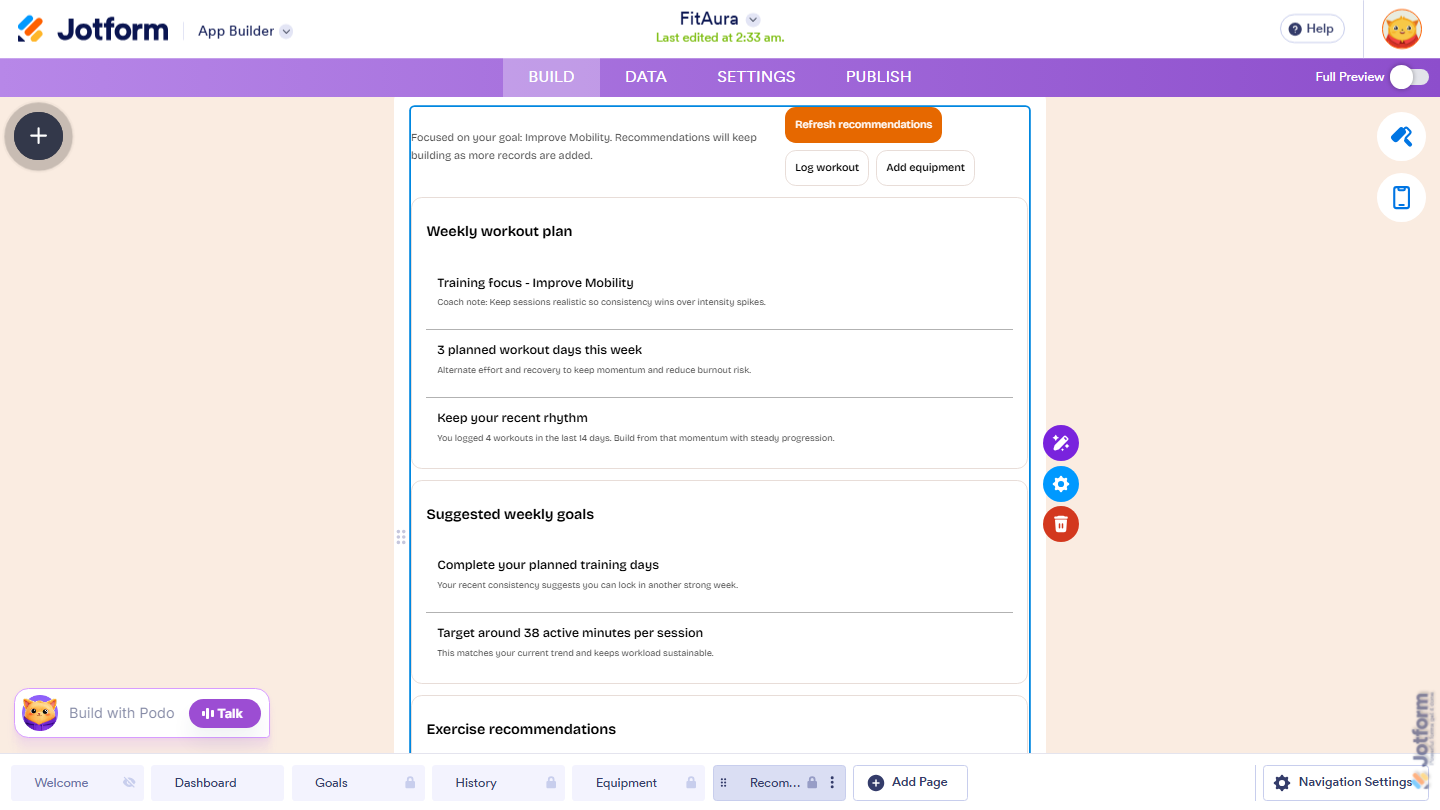Switch to the BUILD tab
The image size is (1440, 810).
pyautogui.click(x=551, y=77)
